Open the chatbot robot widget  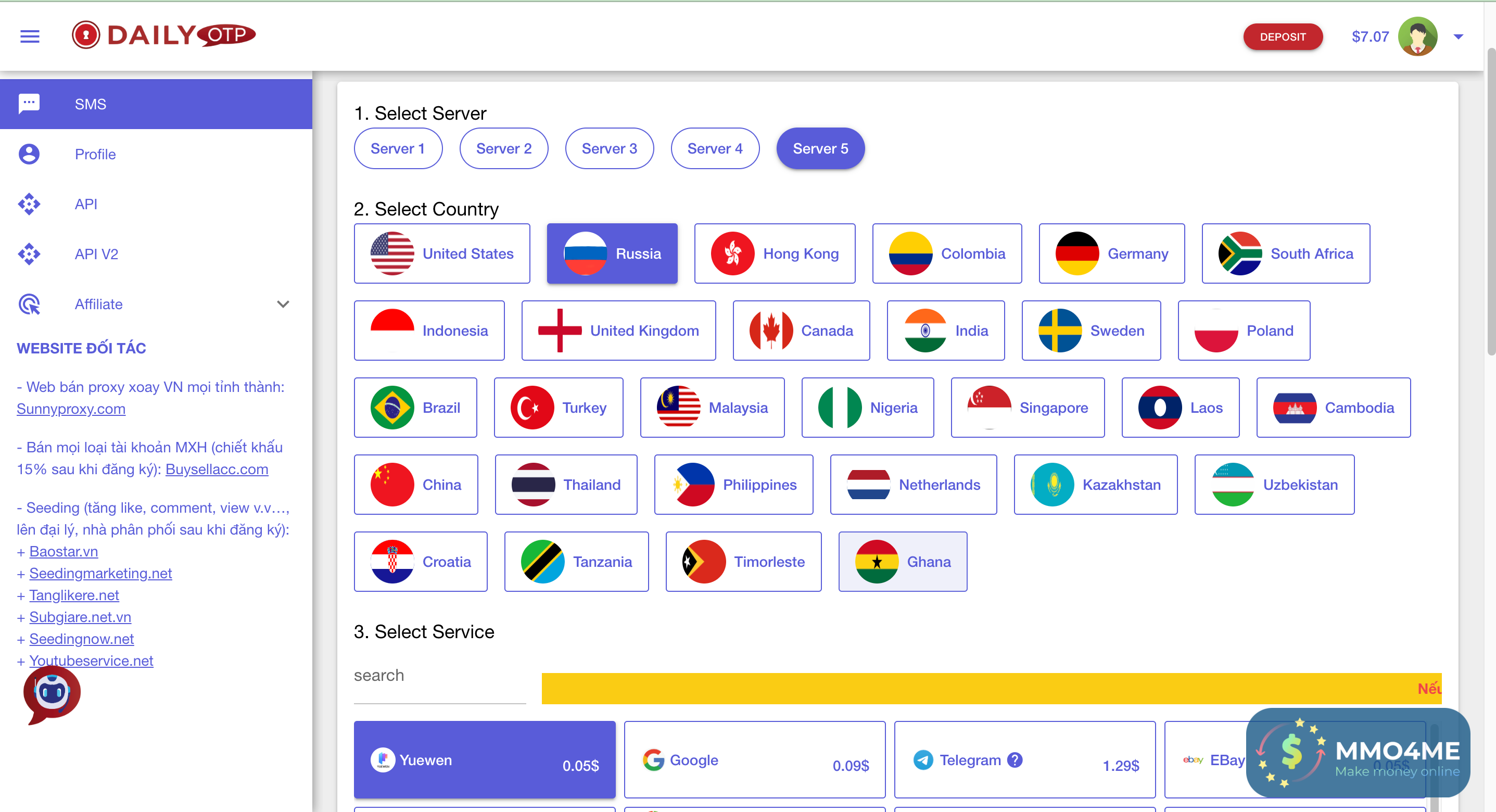pos(52,693)
